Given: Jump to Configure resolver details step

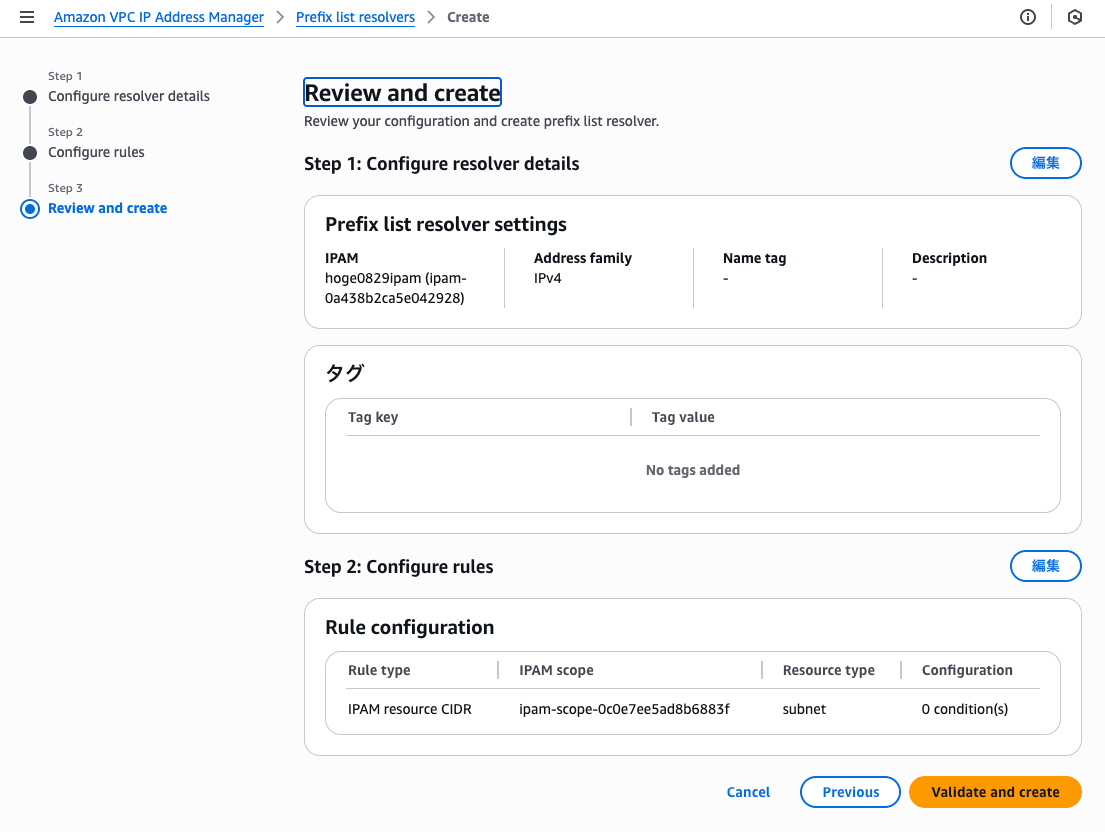Looking at the screenshot, I should (129, 97).
